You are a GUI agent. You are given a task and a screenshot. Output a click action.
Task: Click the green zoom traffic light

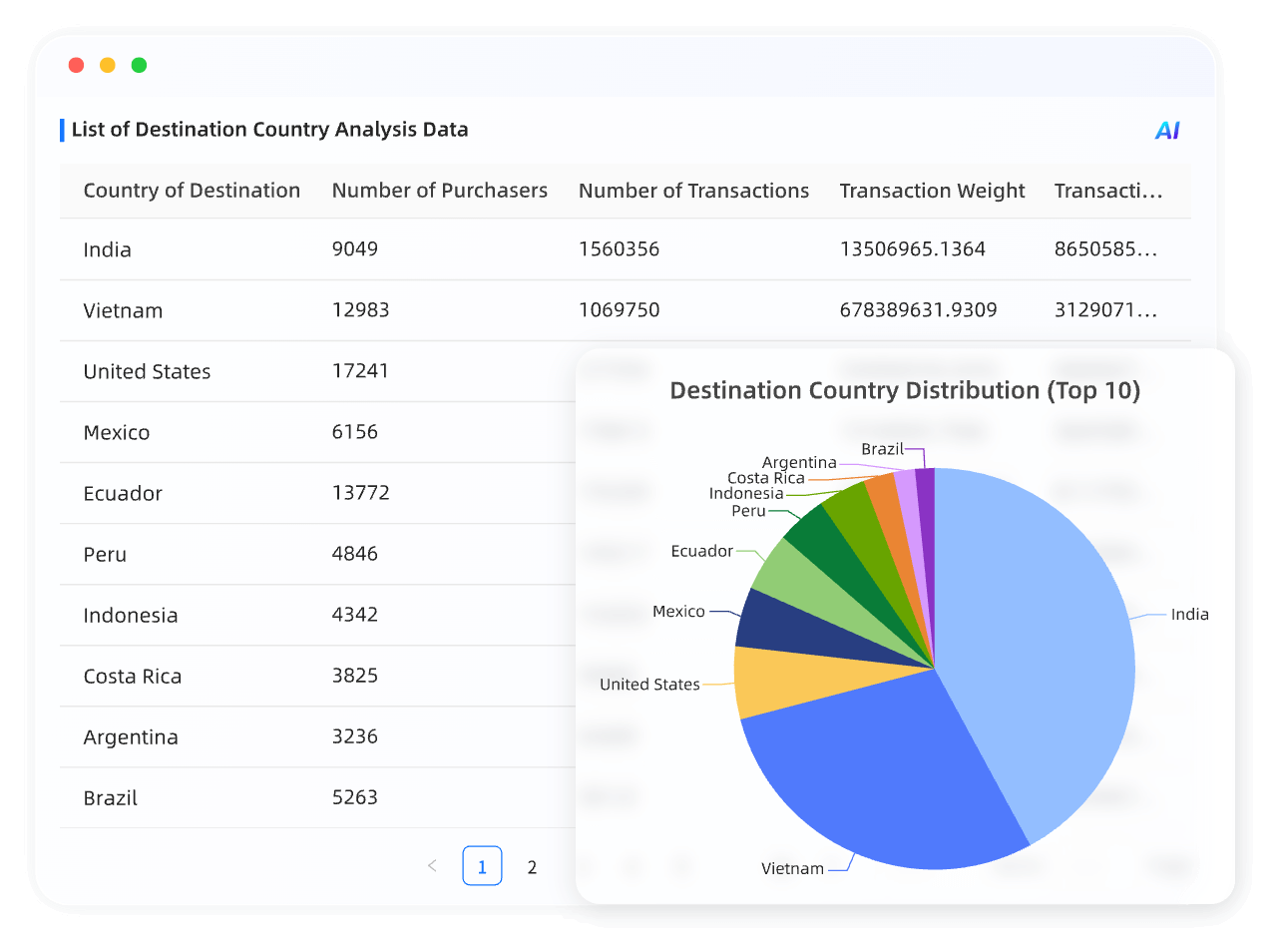coord(139,65)
